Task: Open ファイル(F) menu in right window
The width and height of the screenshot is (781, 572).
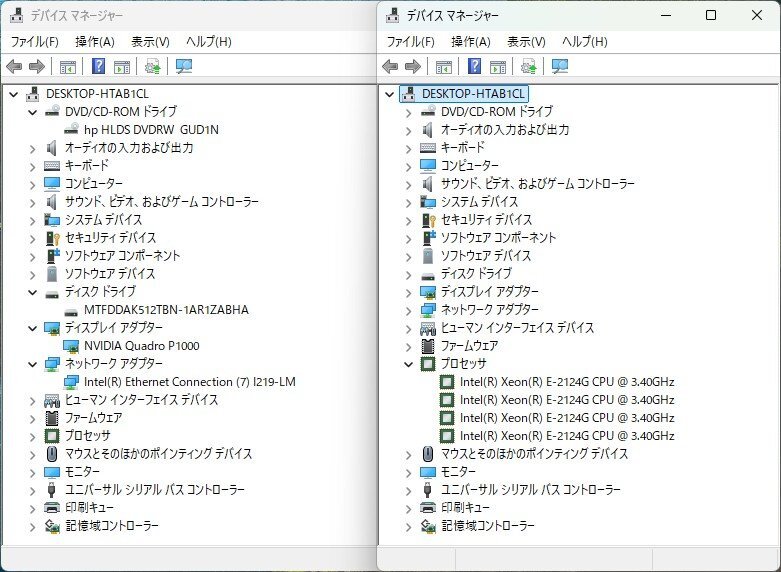Action: [x=410, y=42]
